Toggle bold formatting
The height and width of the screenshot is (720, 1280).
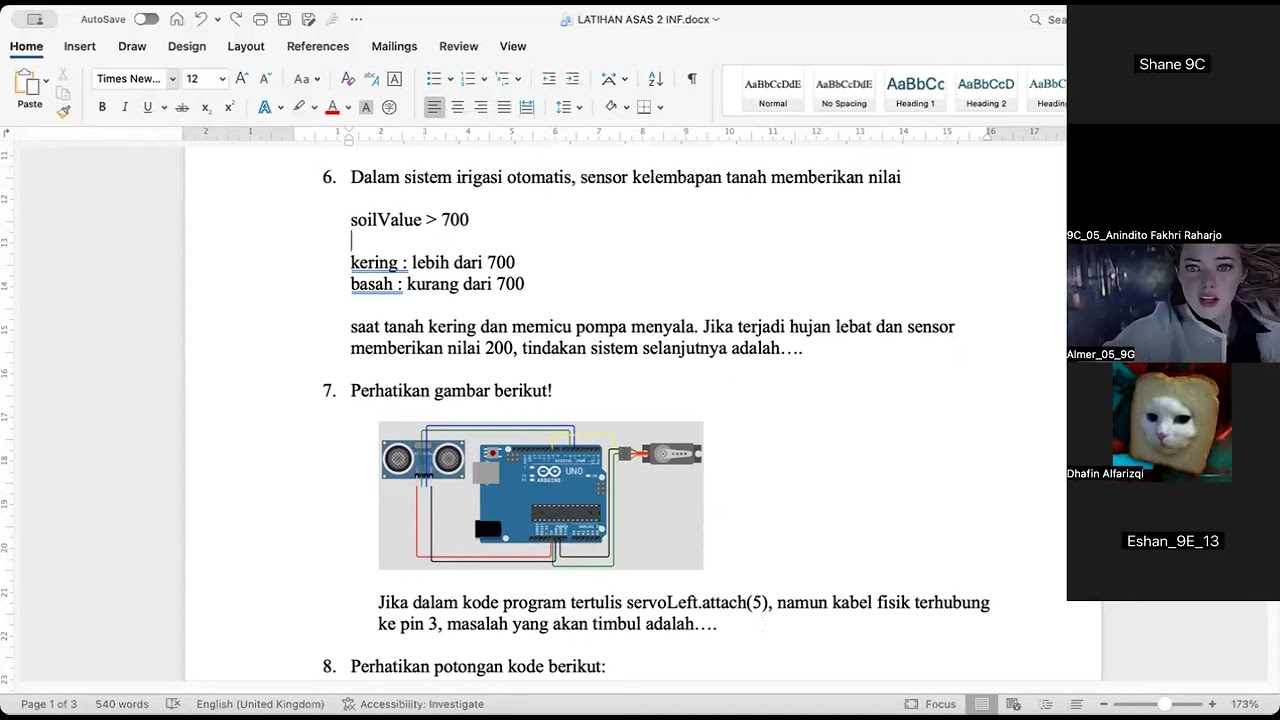coord(102,107)
